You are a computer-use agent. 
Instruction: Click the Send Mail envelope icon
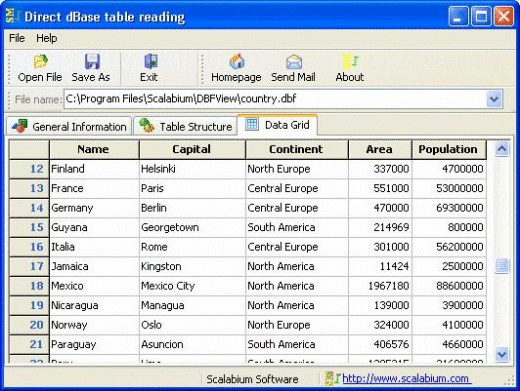coord(294,62)
